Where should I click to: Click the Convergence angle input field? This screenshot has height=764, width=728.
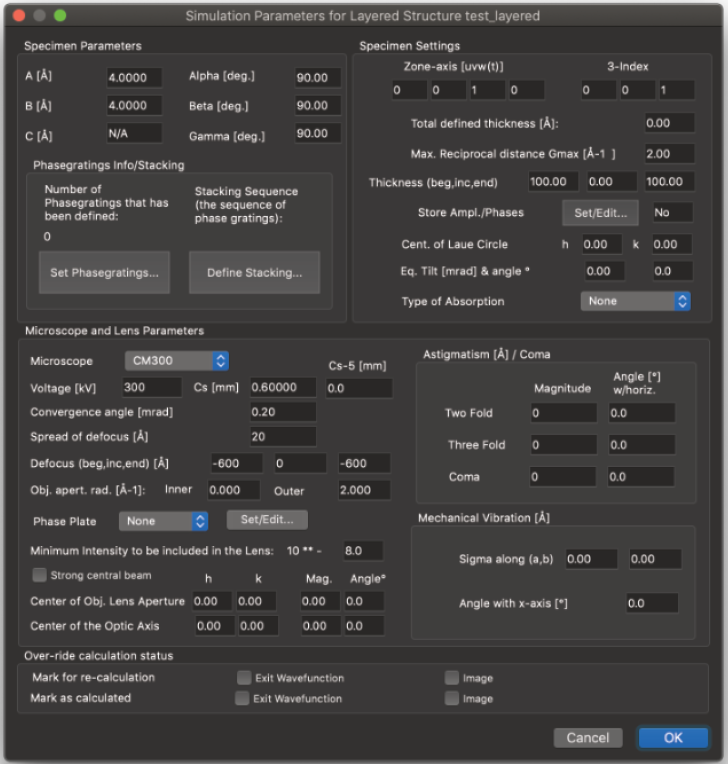(283, 412)
